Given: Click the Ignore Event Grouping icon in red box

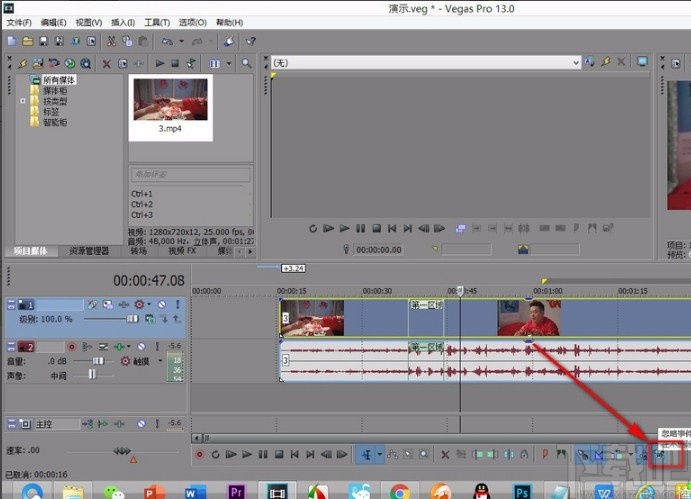Looking at the screenshot, I should 661,455.
